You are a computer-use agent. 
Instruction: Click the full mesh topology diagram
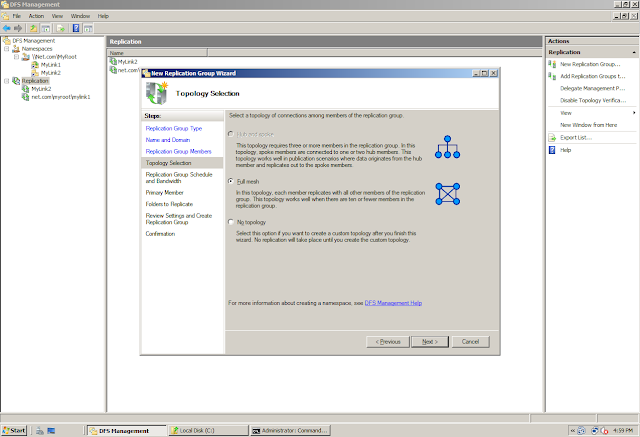(447, 194)
